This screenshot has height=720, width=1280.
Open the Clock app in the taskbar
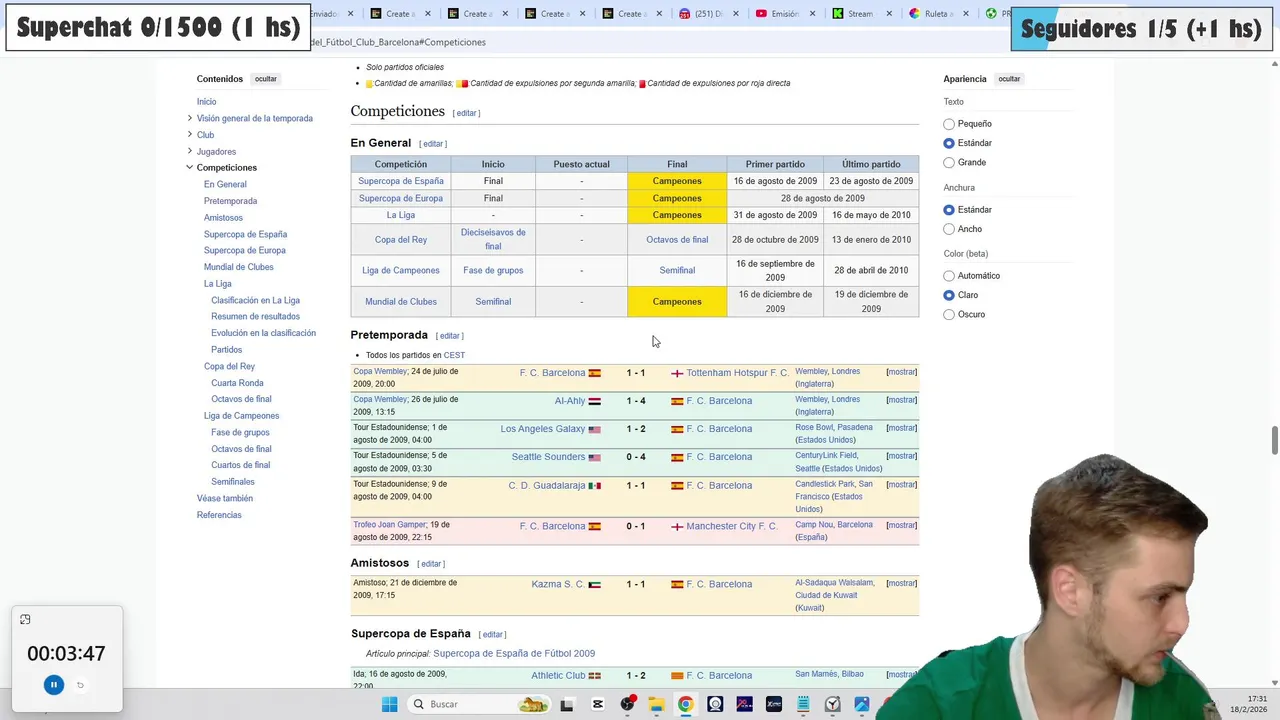coord(832,704)
